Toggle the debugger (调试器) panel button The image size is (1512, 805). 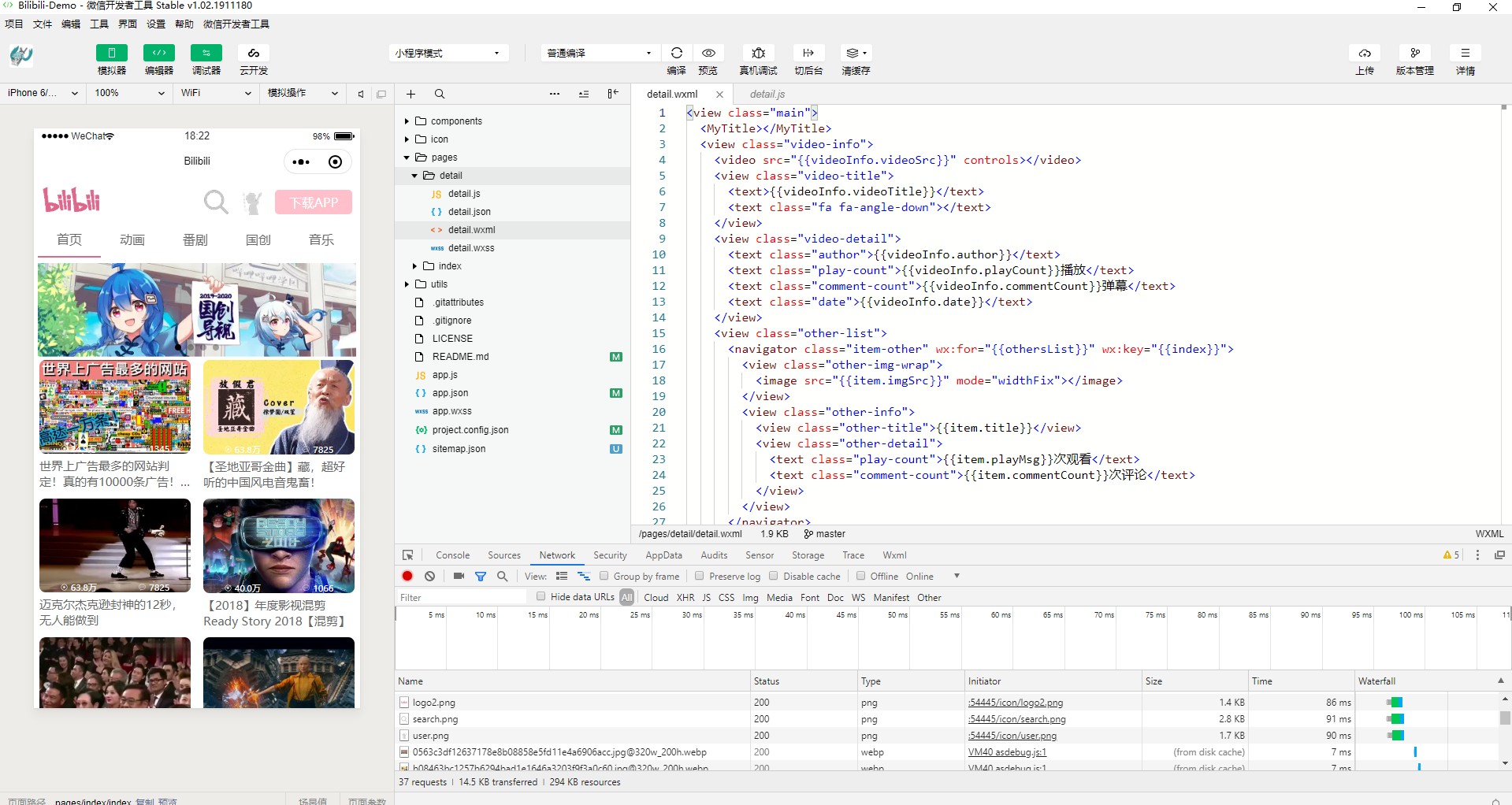coord(206,53)
